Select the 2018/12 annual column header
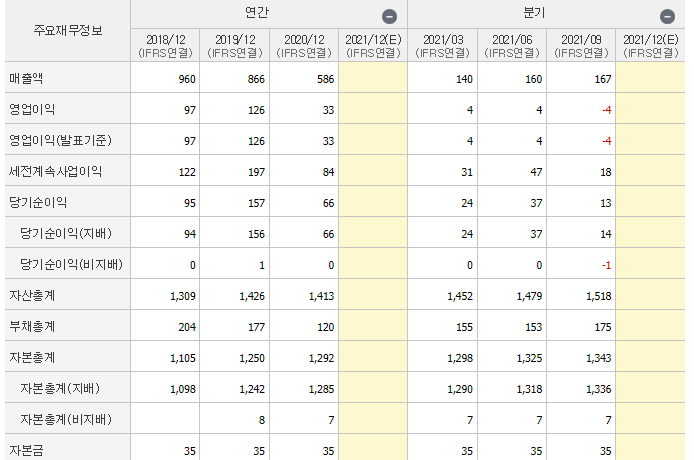The height and width of the screenshot is (460, 694). (166, 46)
